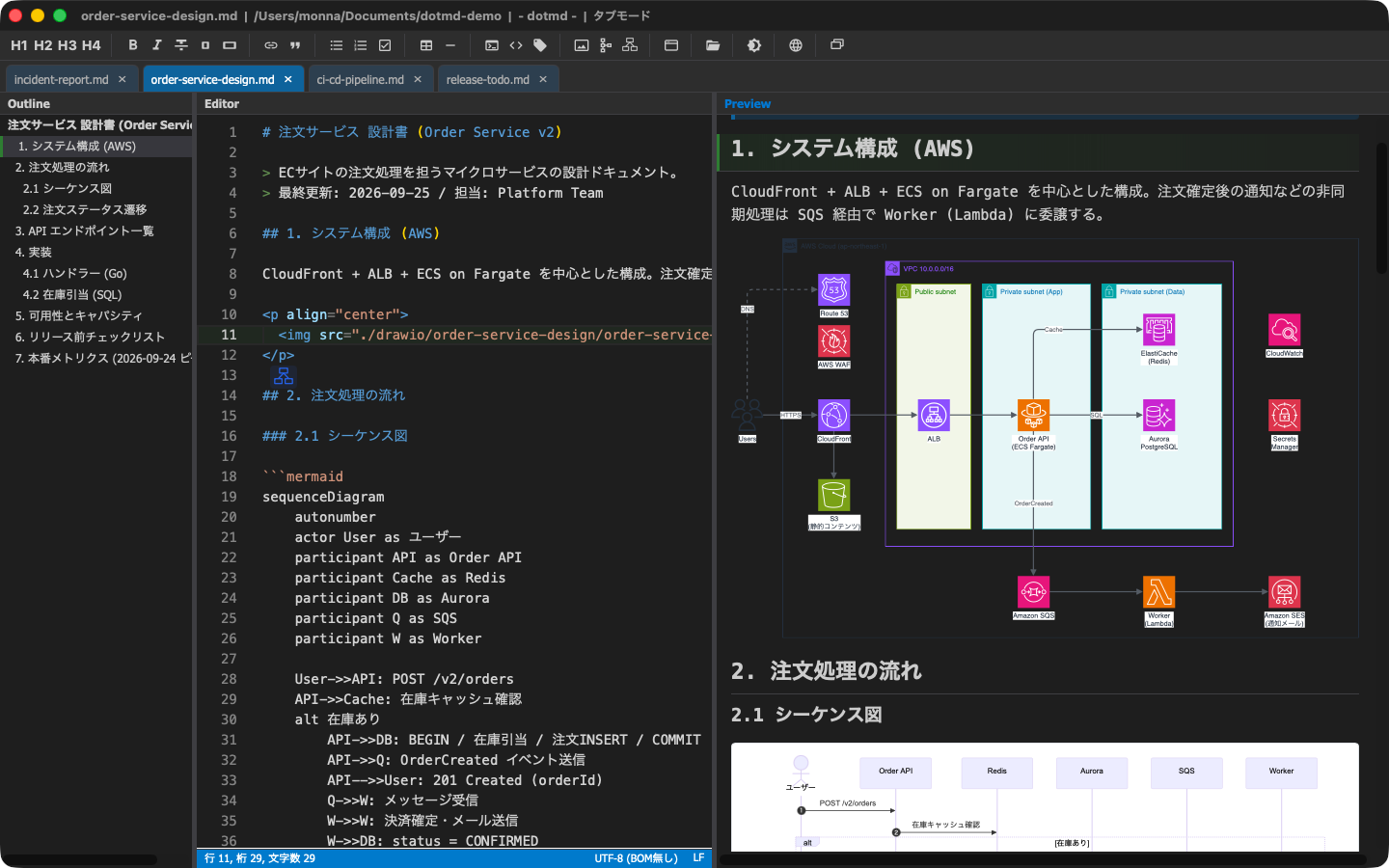
Task: Insert a table with the table icon
Action: coord(426,45)
